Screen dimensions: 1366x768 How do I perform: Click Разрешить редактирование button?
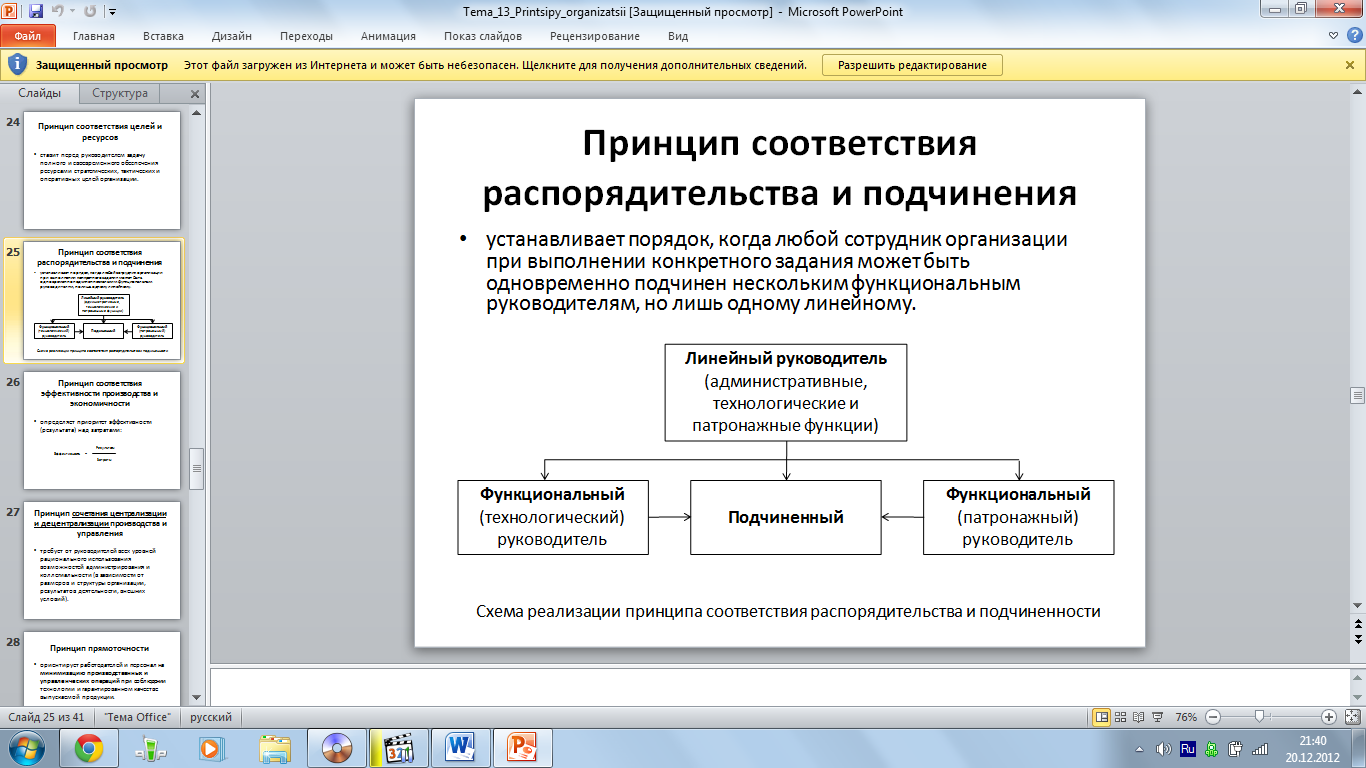[x=912, y=65]
